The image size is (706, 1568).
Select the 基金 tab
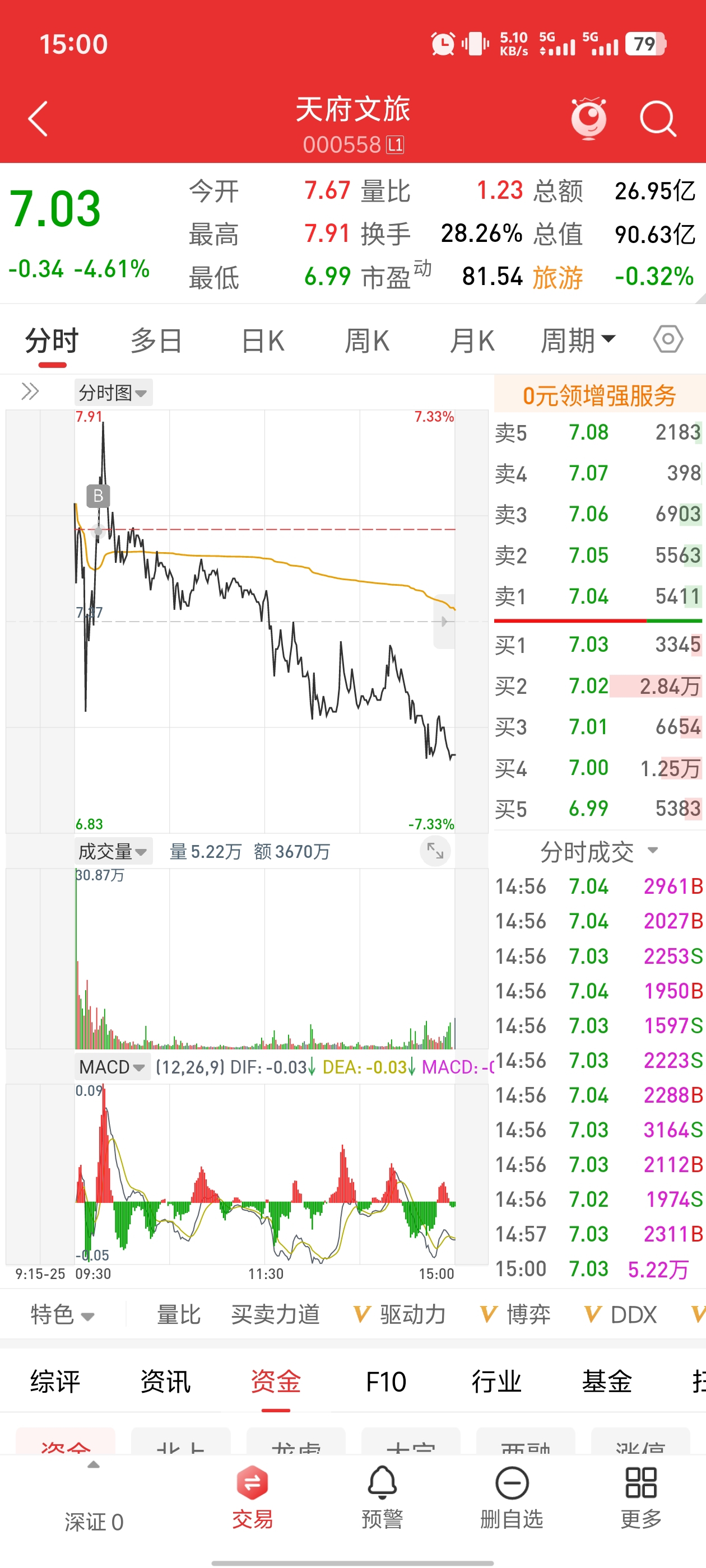pos(607,1382)
